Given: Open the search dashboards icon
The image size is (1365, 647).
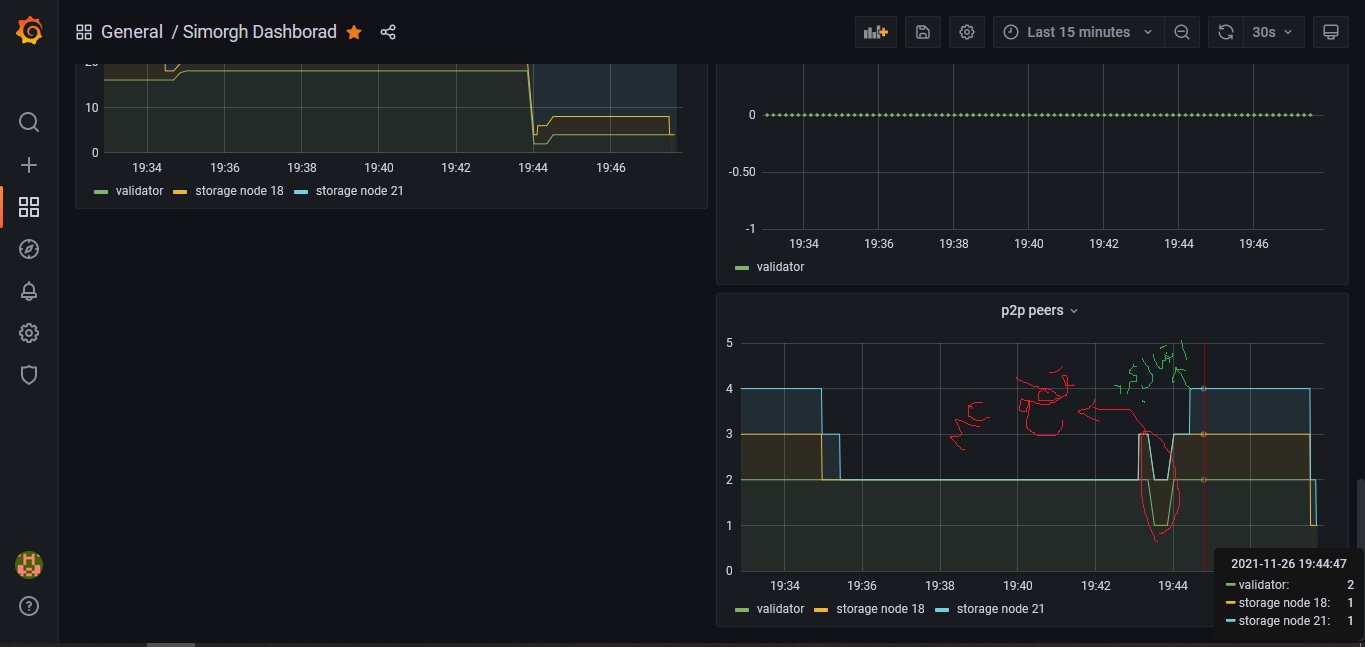Looking at the screenshot, I should pyautogui.click(x=29, y=122).
